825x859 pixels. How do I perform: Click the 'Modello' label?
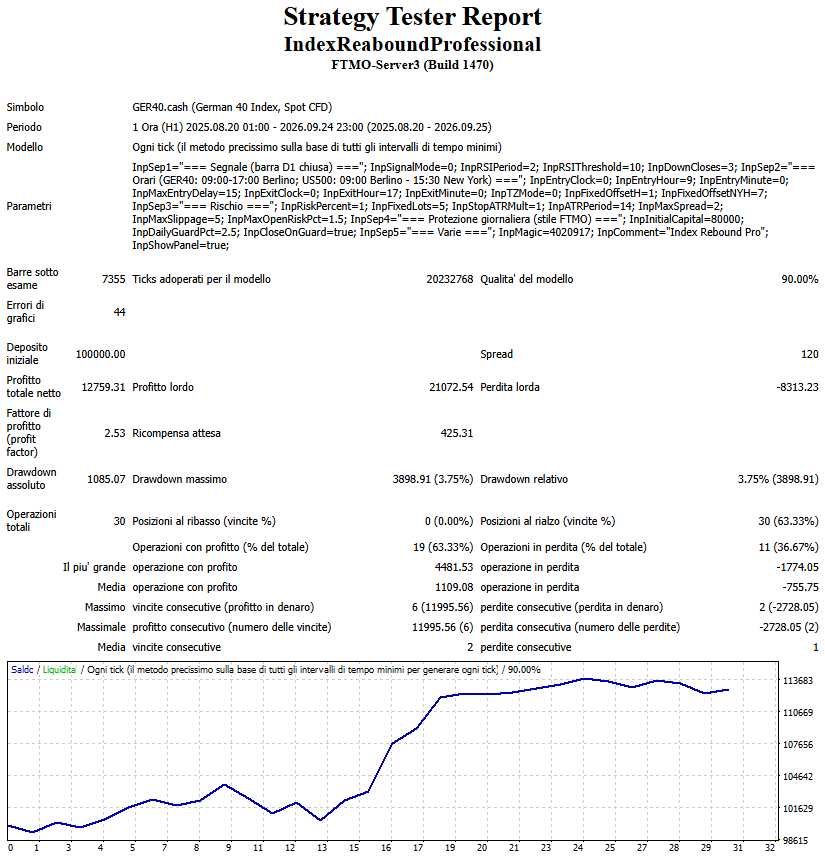click(25, 147)
